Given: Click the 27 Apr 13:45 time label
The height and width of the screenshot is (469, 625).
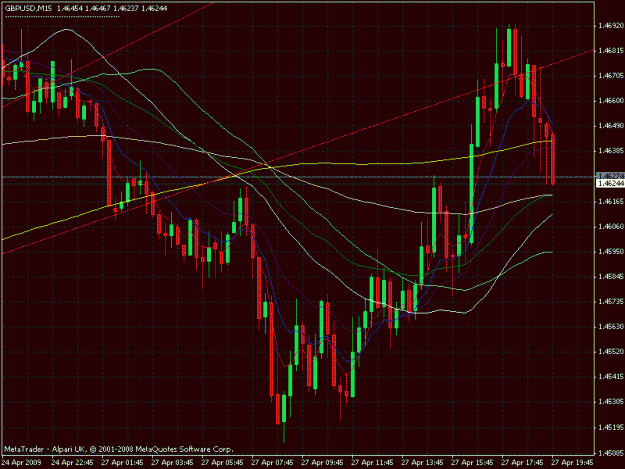Looking at the screenshot, I should (x=422, y=463).
